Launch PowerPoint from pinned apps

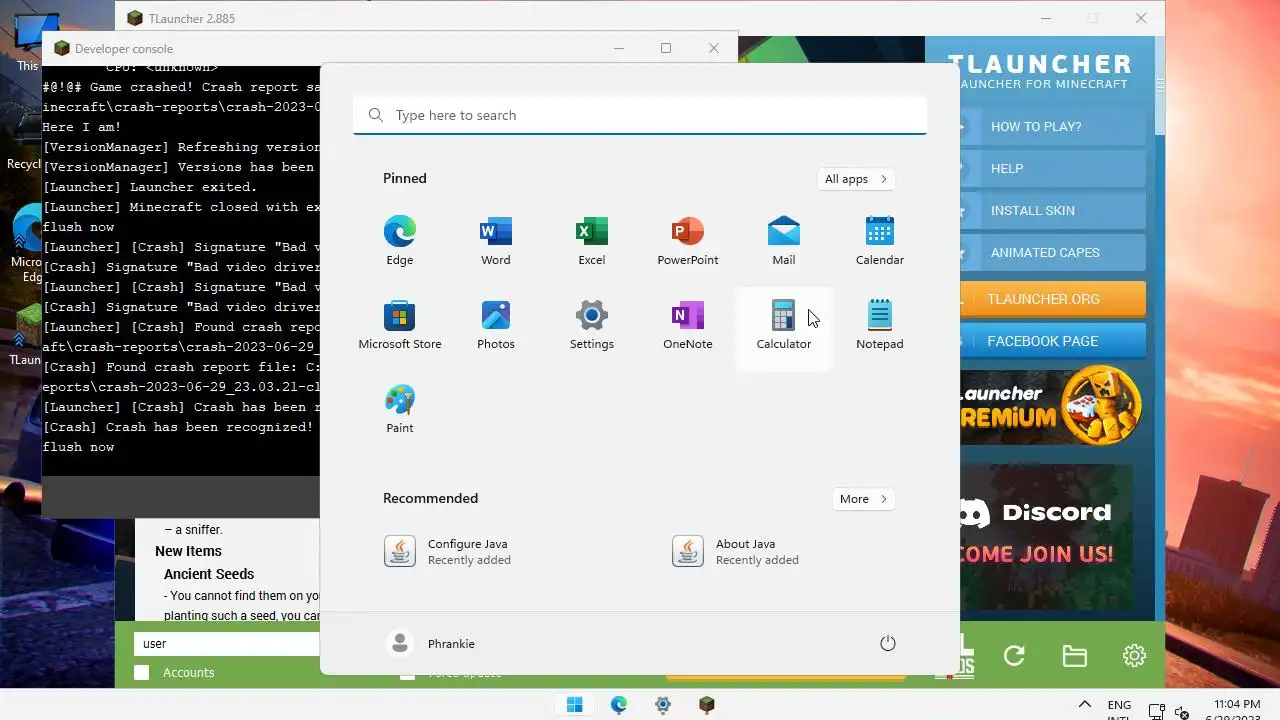coord(688,242)
